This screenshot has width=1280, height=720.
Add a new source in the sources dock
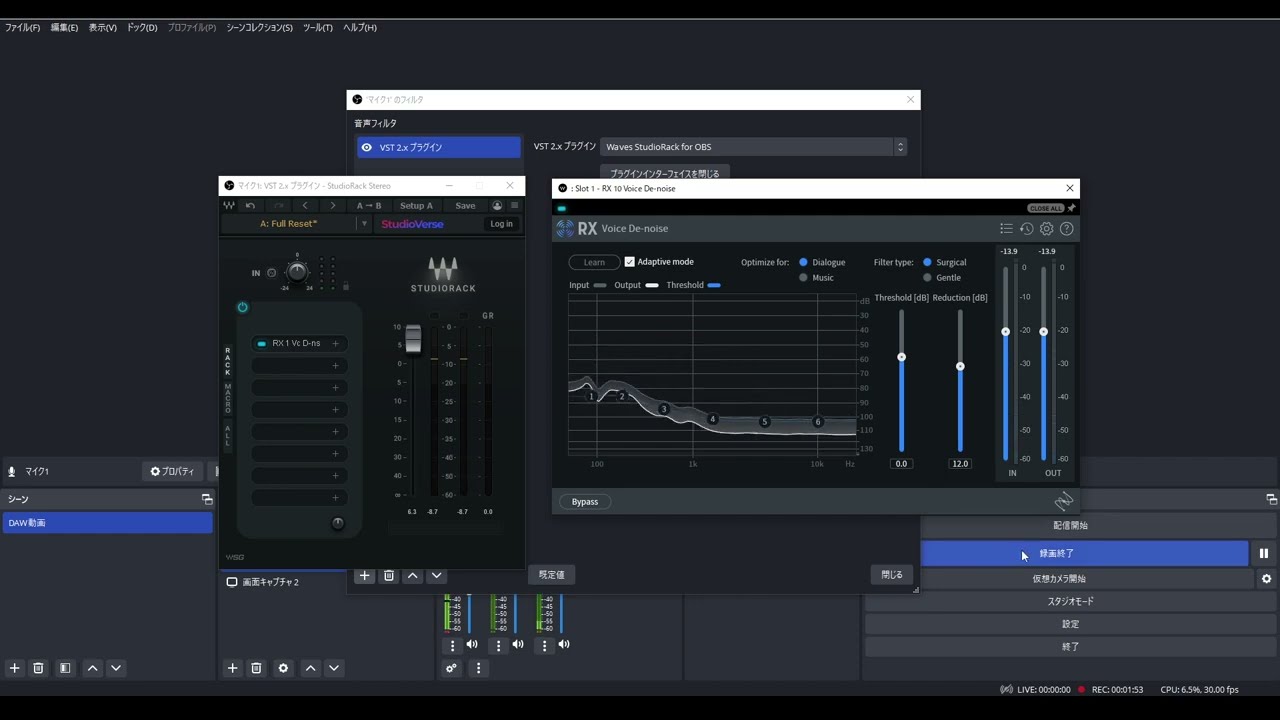pos(232,668)
